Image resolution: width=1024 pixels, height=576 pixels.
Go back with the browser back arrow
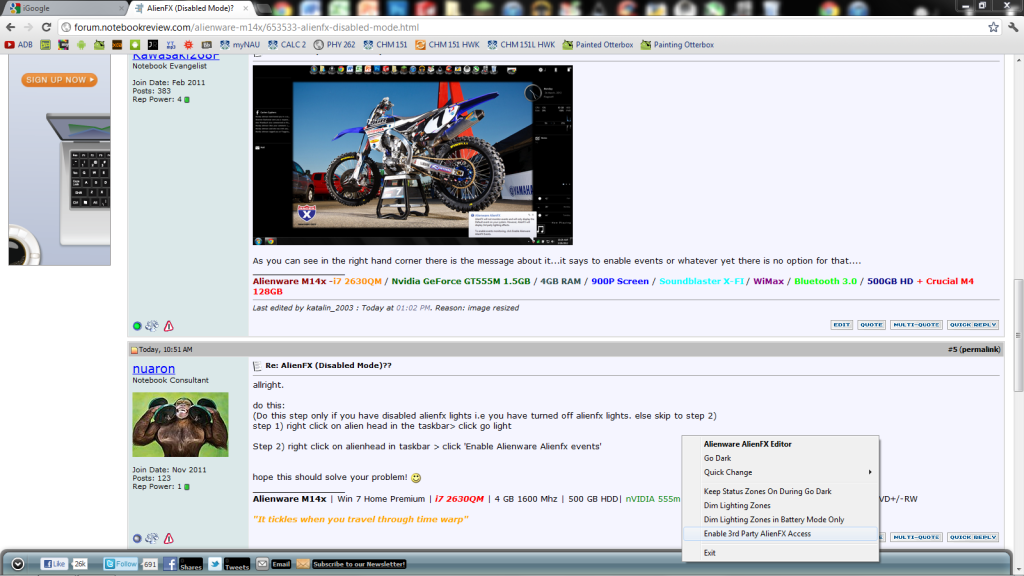coord(10,27)
